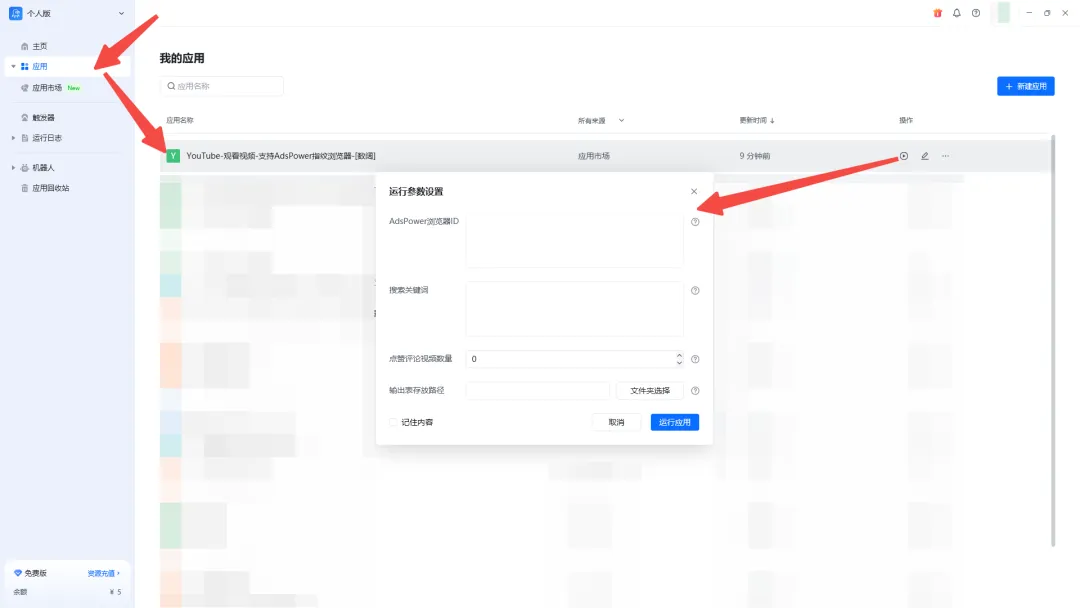Select the YouTube-观看视频 app name text
Image resolution: width=1080 pixels, height=608 pixels.
[x=280, y=156]
